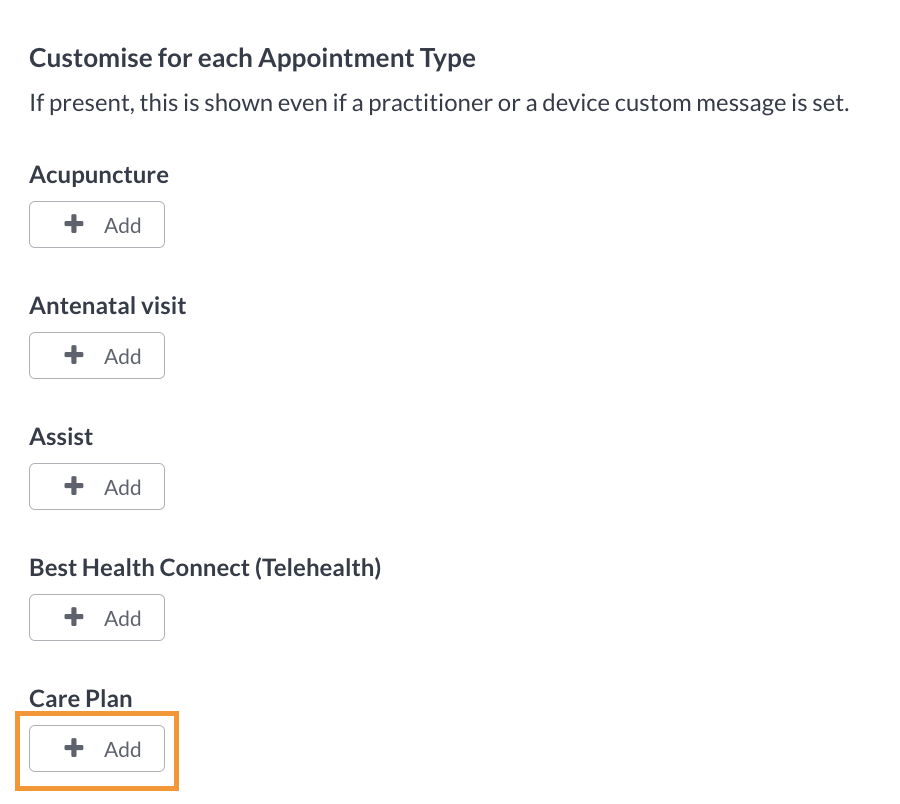The width and height of the screenshot is (900, 804).
Task: Click the Assist section title
Action: point(61,436)
